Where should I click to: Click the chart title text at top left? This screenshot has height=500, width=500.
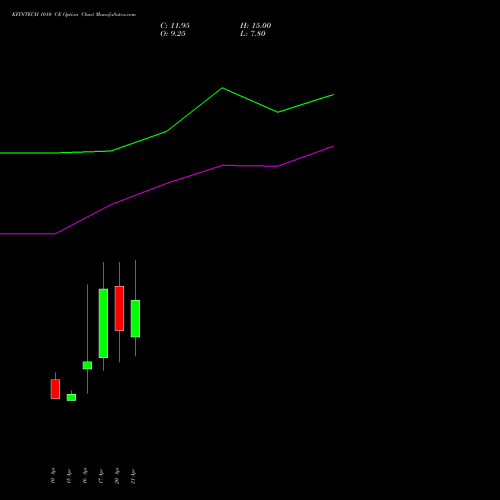tap(74, 15)
